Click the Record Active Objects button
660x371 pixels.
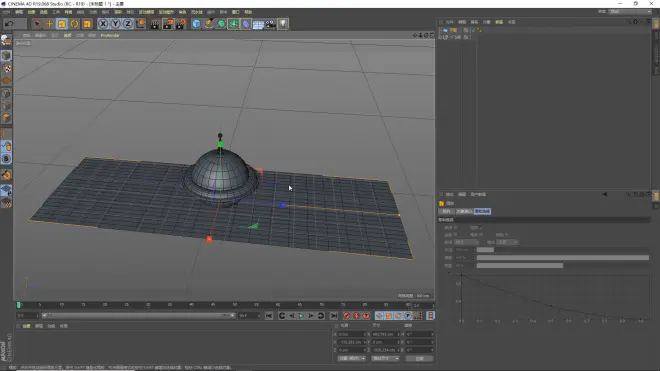346,316
